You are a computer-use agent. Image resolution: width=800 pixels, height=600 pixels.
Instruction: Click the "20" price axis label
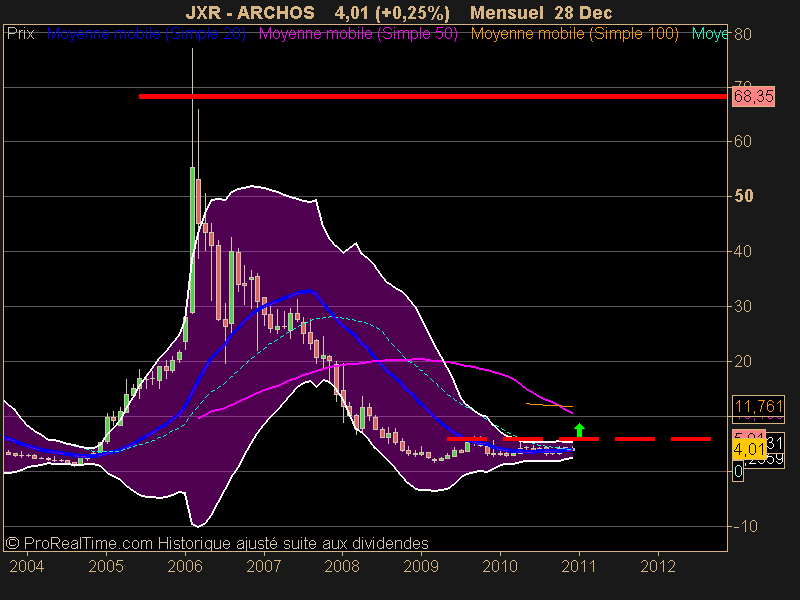[743, 362]
